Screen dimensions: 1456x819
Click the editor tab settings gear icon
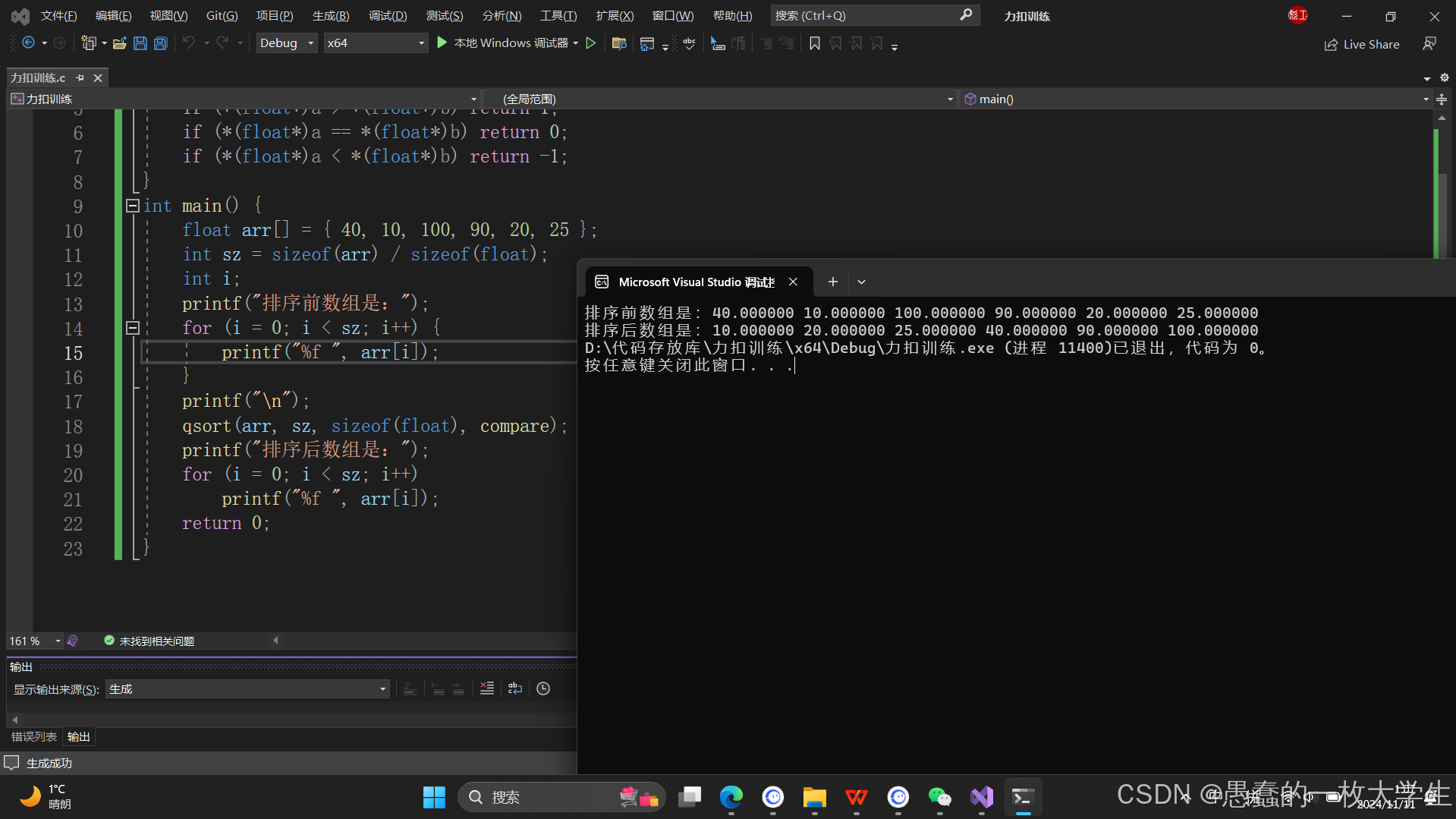click(1445, 77)
